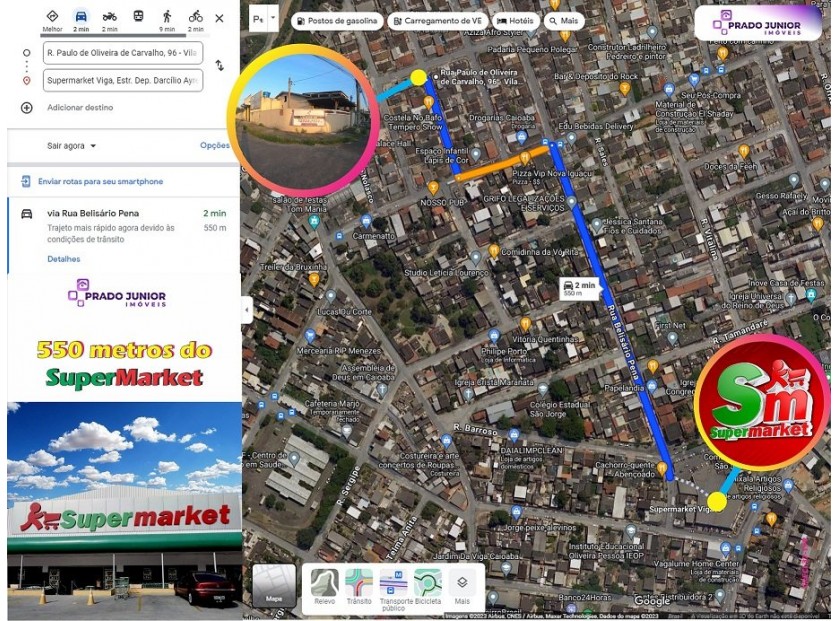Click the 2 min route label on map
The height and width of the screenshot is (621, 839).
point(579,288)
